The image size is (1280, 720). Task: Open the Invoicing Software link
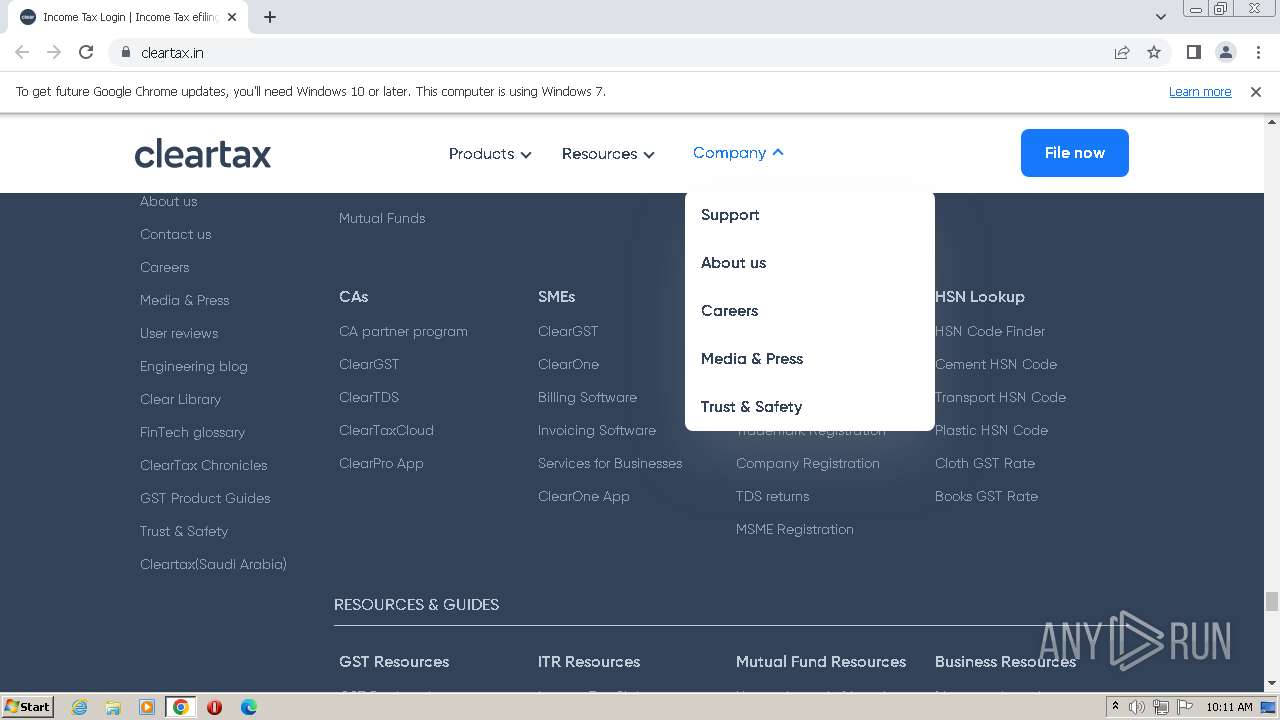tap(596, 430)
